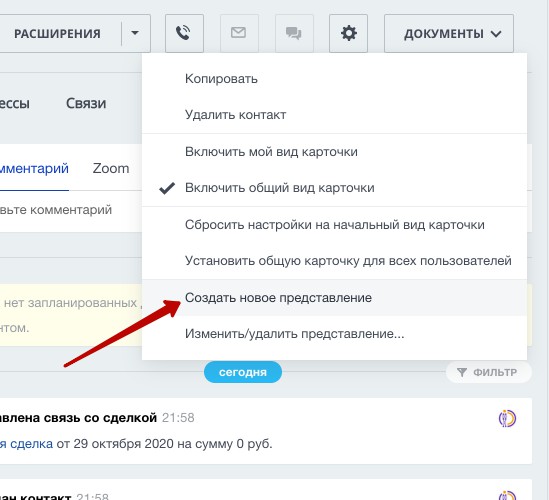Select Копировать menu item

tap(334, 79)
